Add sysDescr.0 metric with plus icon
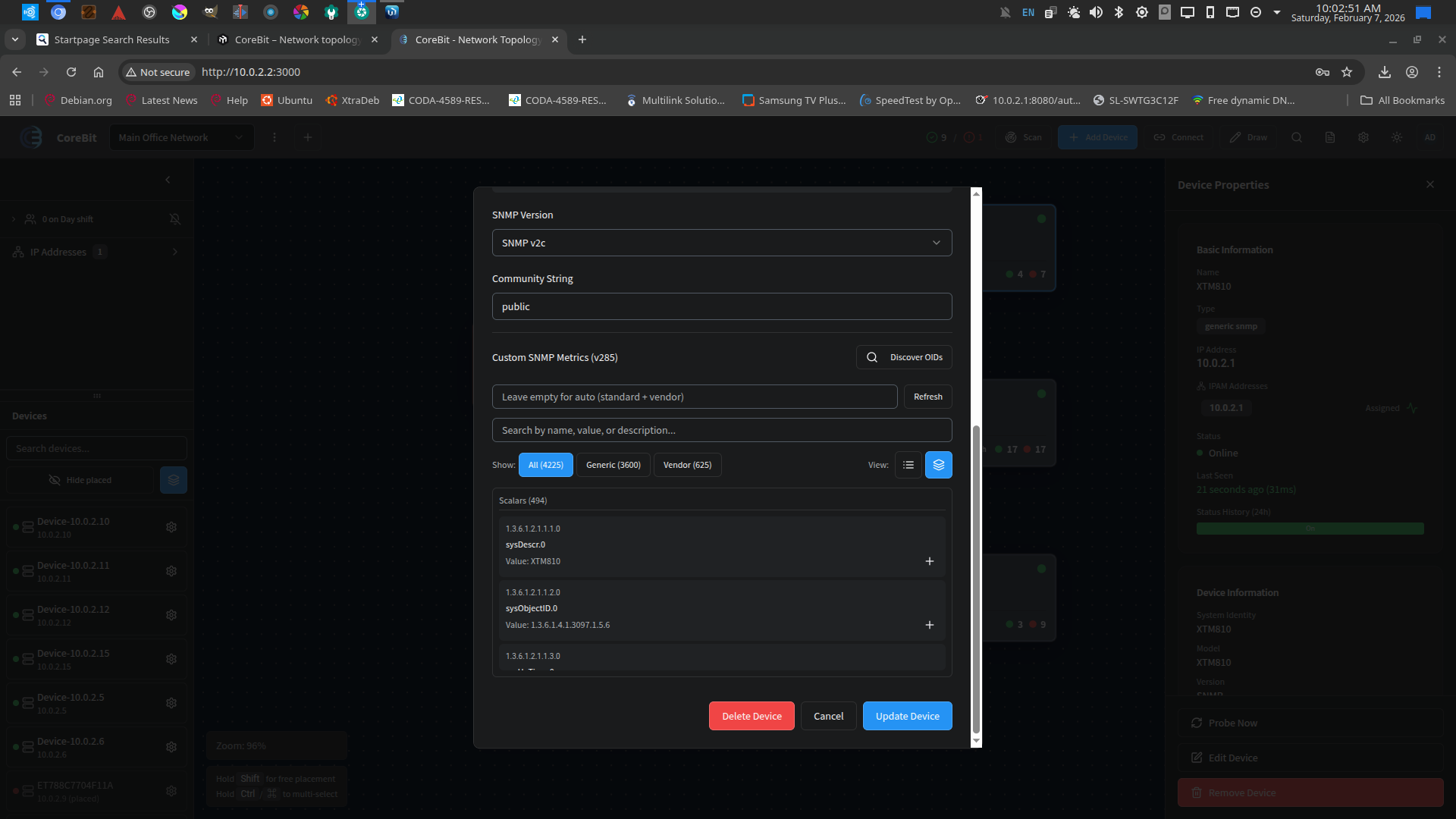1456x819 pixels. coord(929,561)
